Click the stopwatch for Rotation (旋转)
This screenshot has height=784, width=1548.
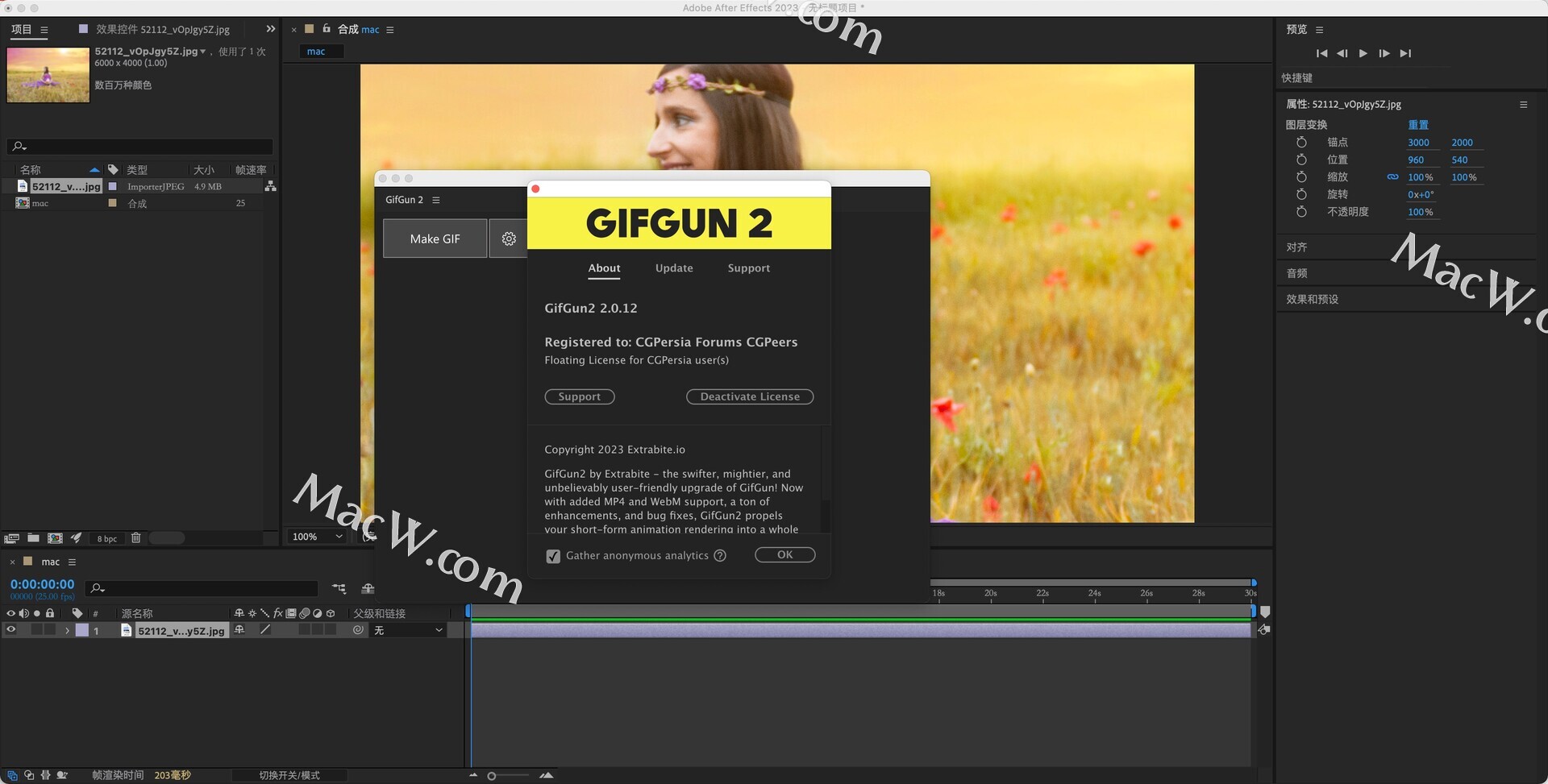pos(1301,194)
